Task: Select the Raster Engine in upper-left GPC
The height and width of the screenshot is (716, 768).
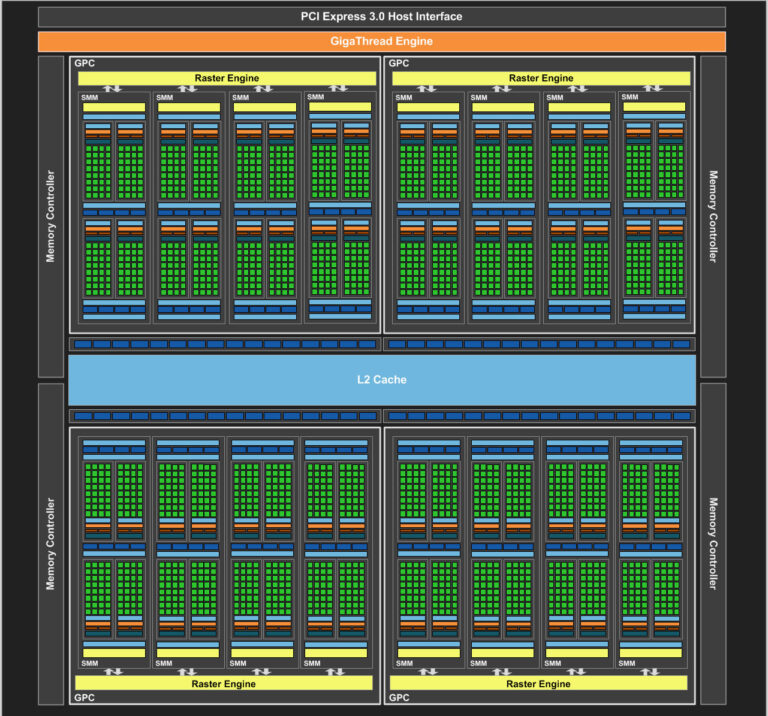Action: (x=227, y=78)
